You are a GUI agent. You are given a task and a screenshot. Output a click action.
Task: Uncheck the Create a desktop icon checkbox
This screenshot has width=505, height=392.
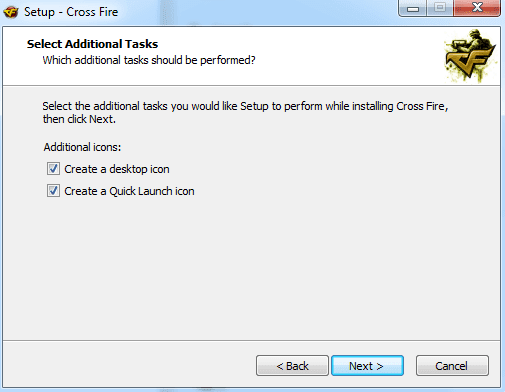coord(53,169)
